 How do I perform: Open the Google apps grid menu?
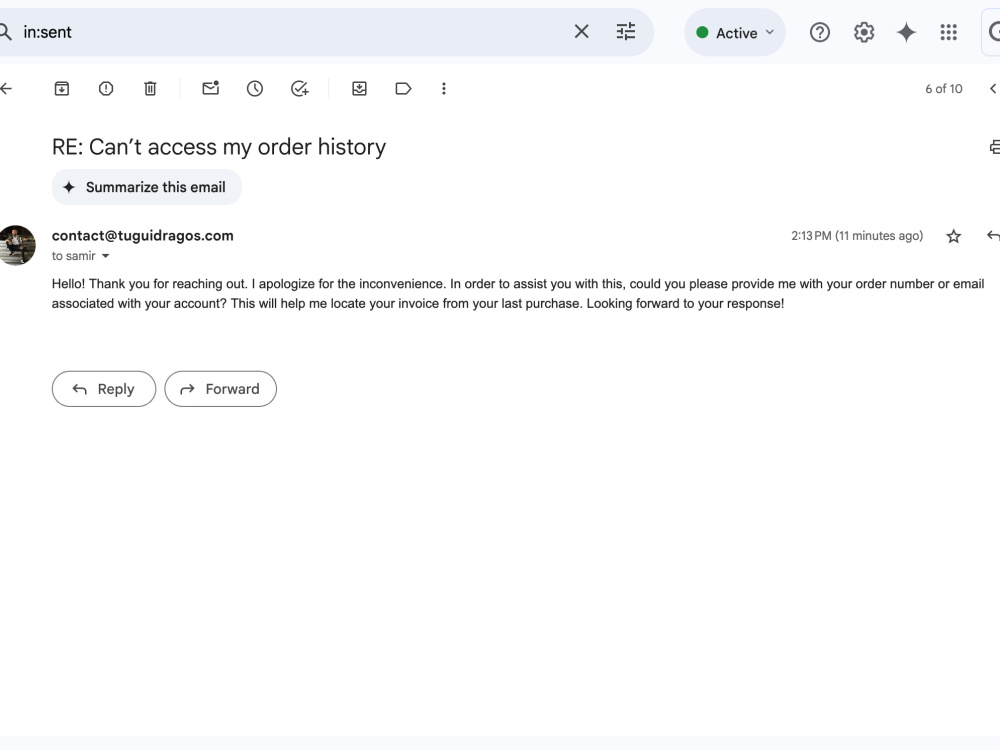tap(948, 31)
